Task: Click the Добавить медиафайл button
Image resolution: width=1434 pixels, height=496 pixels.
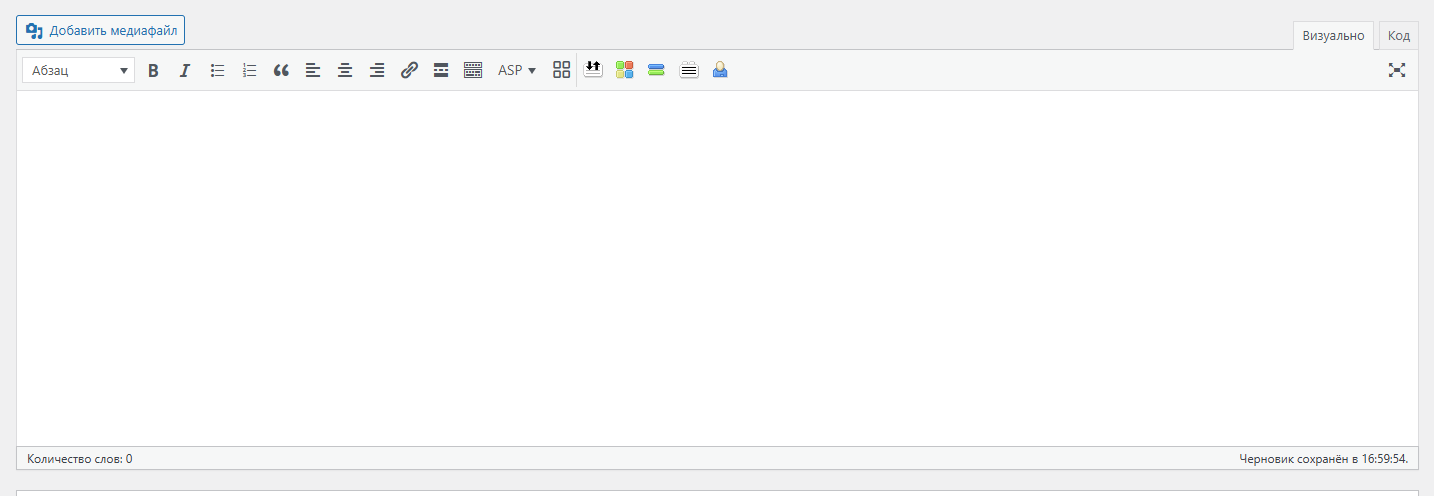Action: coord(100,30)
